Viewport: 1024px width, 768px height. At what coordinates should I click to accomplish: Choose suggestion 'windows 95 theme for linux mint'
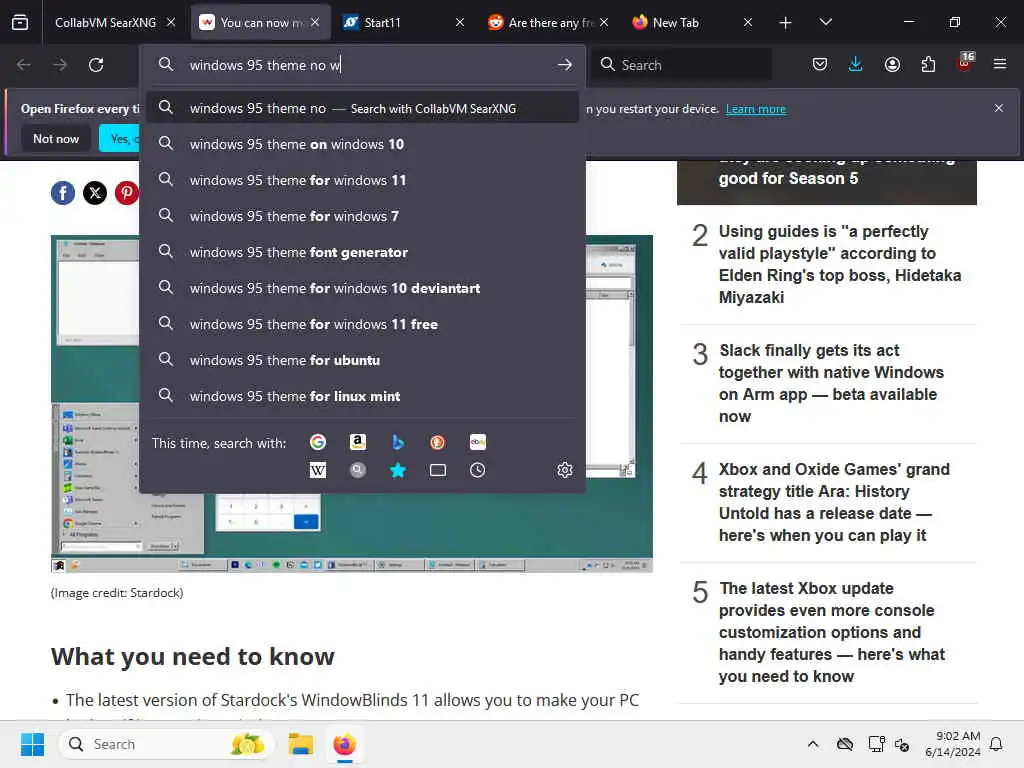pyautogui.click(x=362, y=396)
